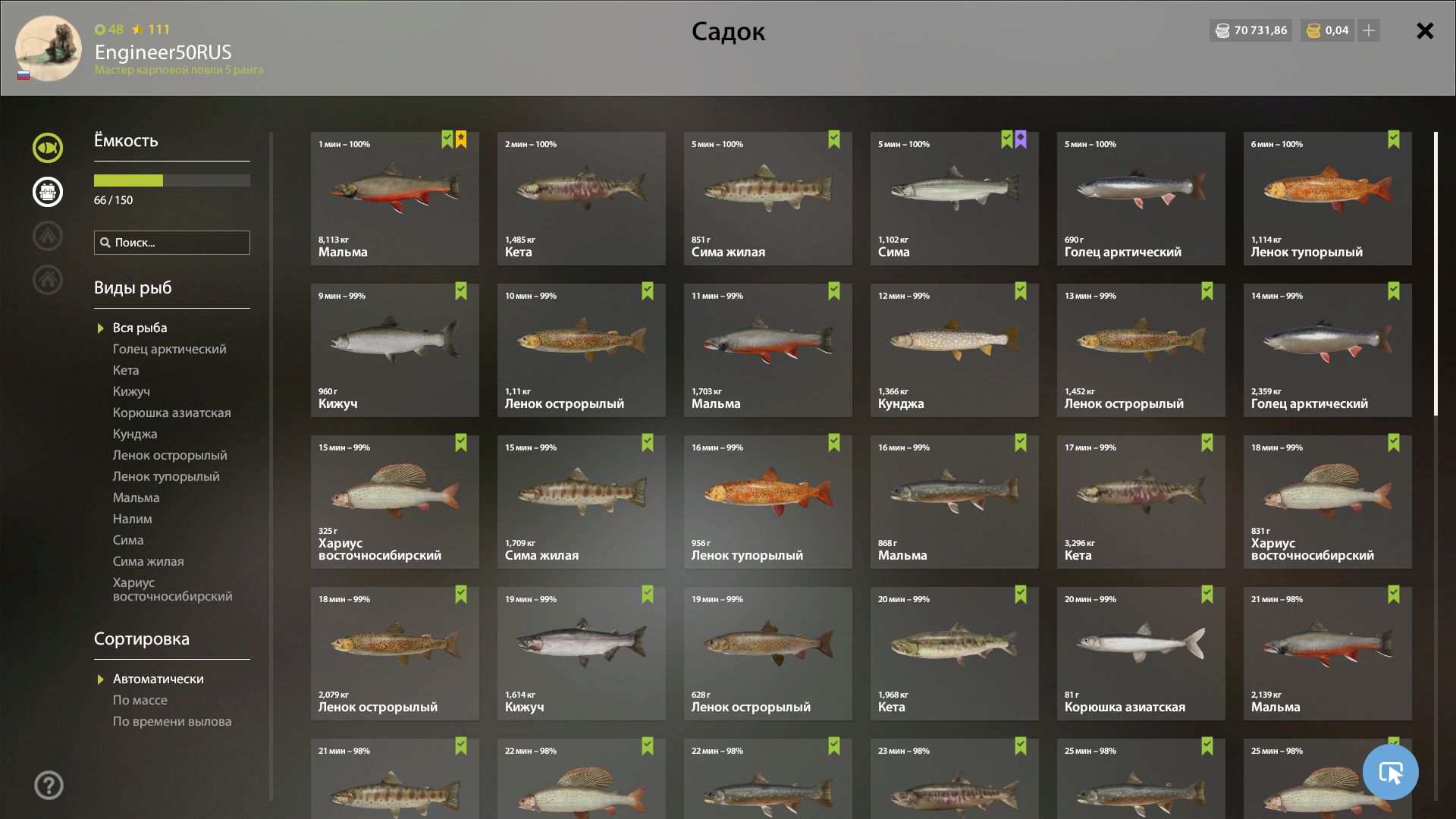Select the robot-faced second sidebar icon
Image resolution: width=1456 pixels, height=819 pixels.
(48, 192)
